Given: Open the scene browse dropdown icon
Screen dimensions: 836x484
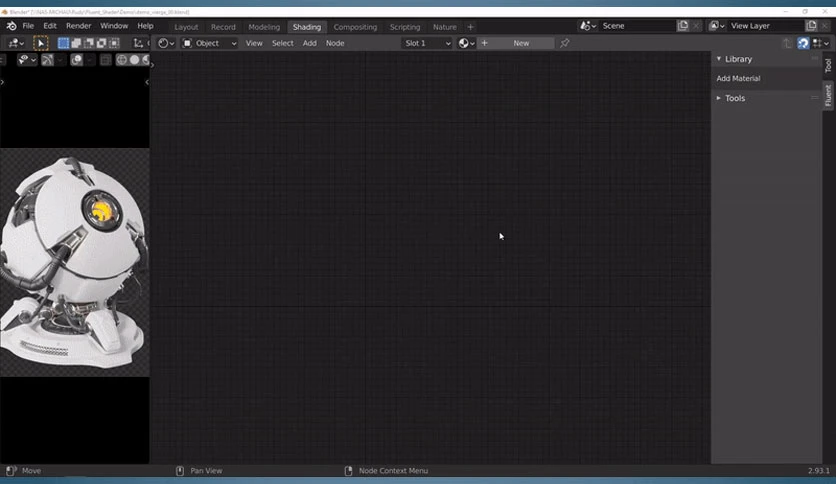Looking at the screenshot, I should pos(588,26).
